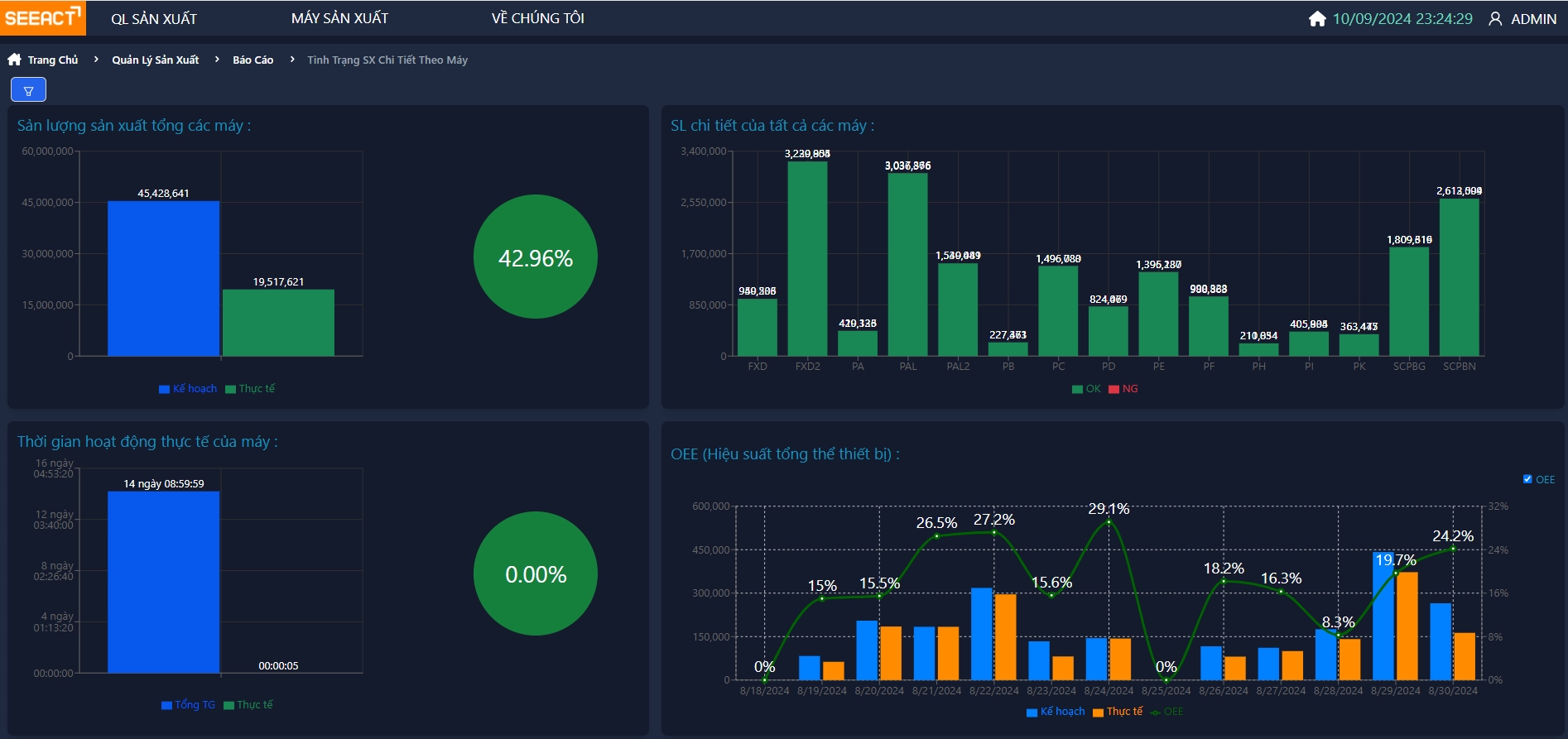Click the SCPBN machine bar

coord(1460,277)
